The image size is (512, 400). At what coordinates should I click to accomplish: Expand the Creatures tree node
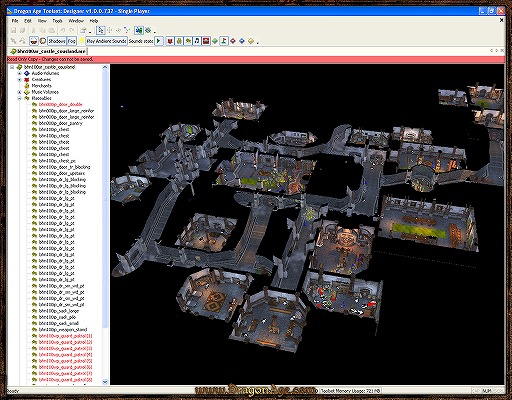point(19,79)
